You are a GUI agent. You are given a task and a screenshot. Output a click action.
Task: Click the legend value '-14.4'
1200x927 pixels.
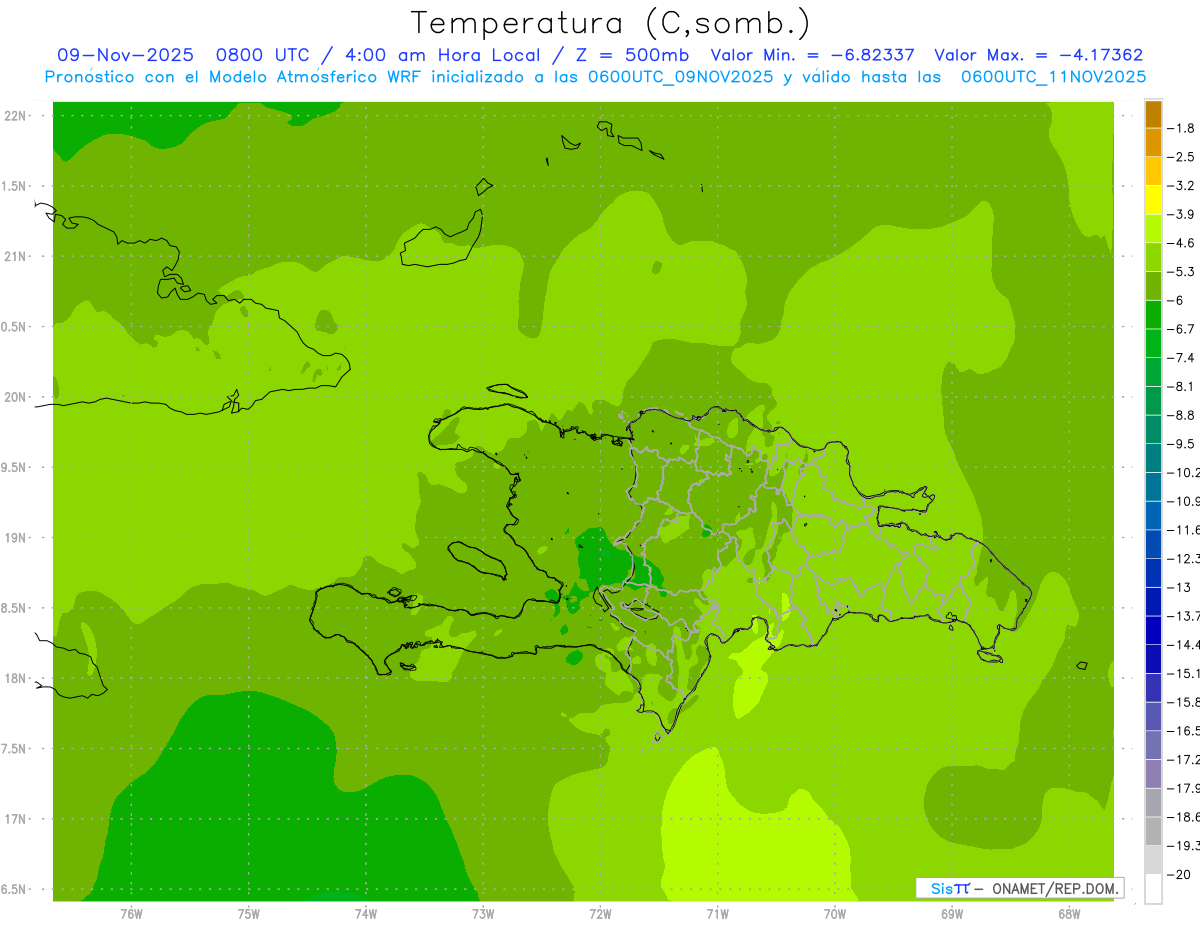pyautogui.click(x=1183, y=645)
